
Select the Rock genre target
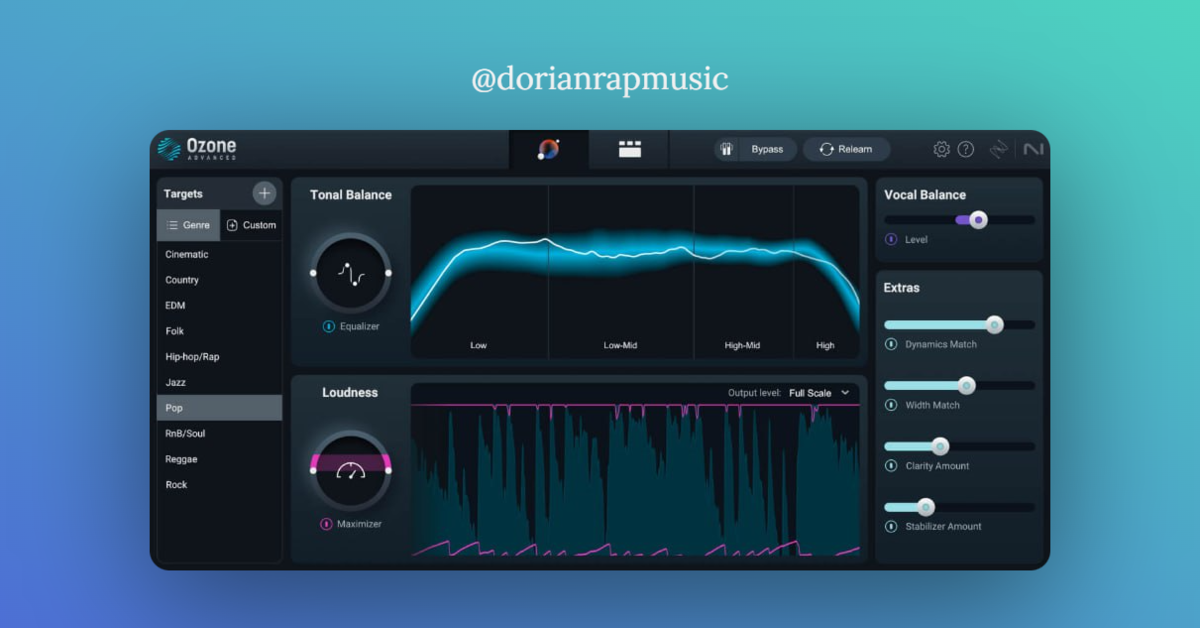pyautogui.click(x=219, y=484)
